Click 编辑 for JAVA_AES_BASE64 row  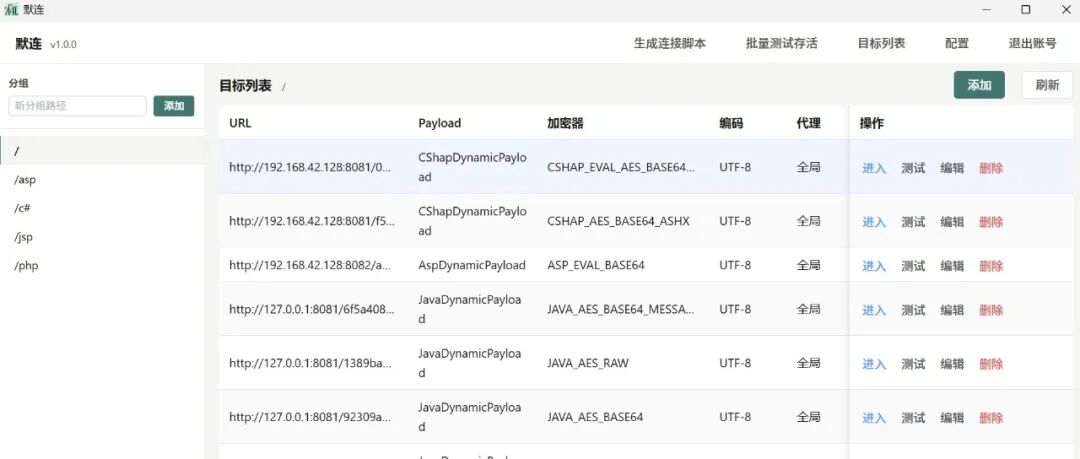pyautogui.click(x=952, y=418)
